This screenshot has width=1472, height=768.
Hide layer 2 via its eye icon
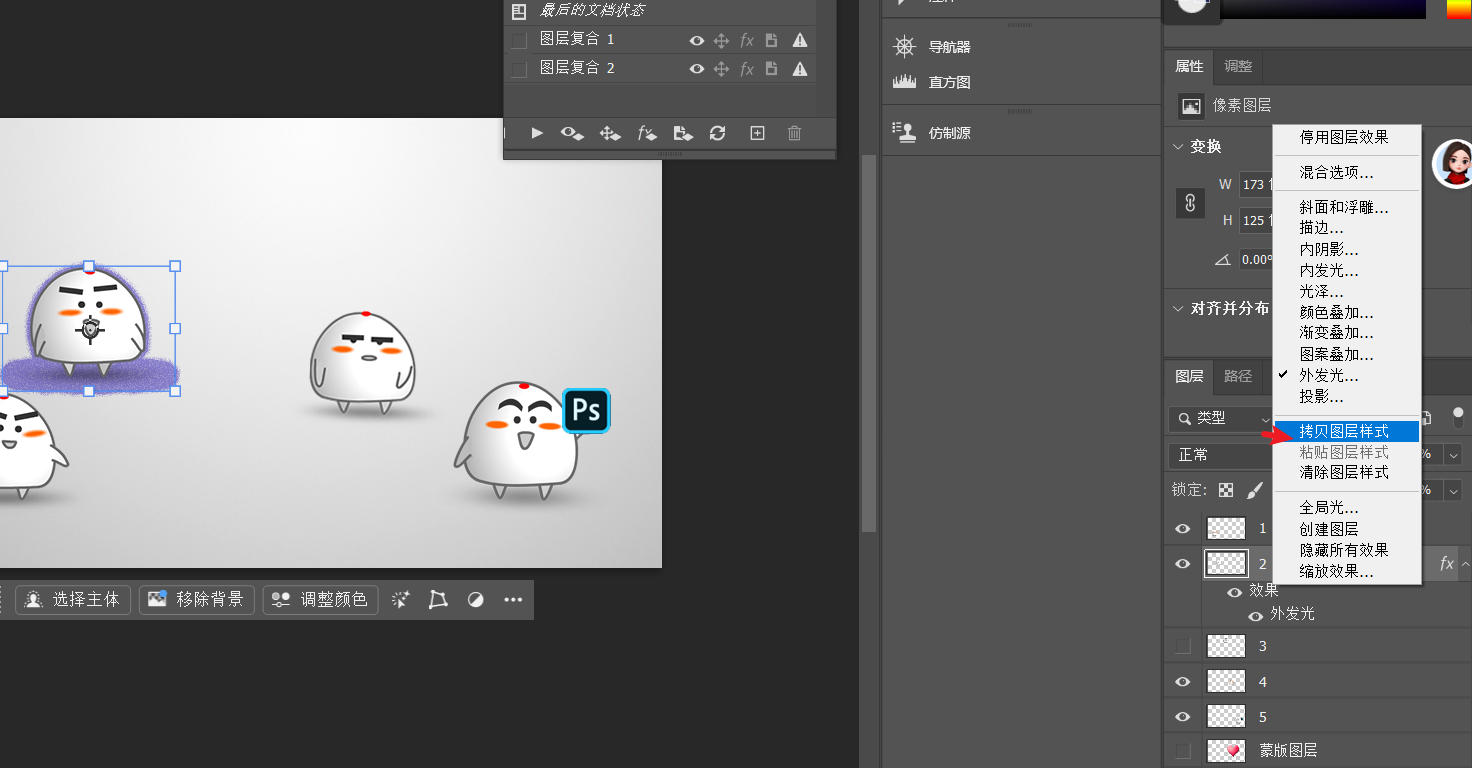[1183, 564]
